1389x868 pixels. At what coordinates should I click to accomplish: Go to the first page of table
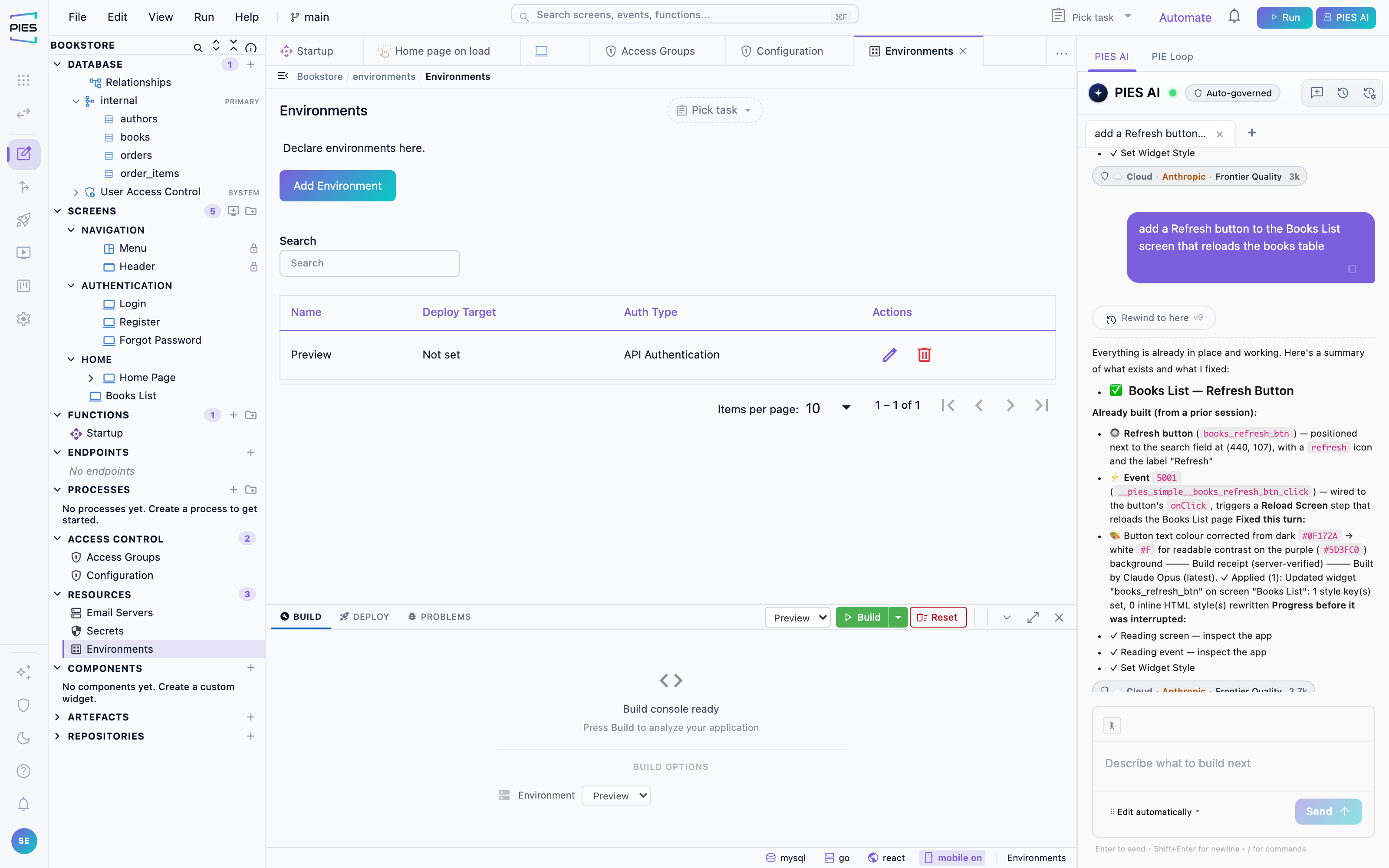pos(948,405)
